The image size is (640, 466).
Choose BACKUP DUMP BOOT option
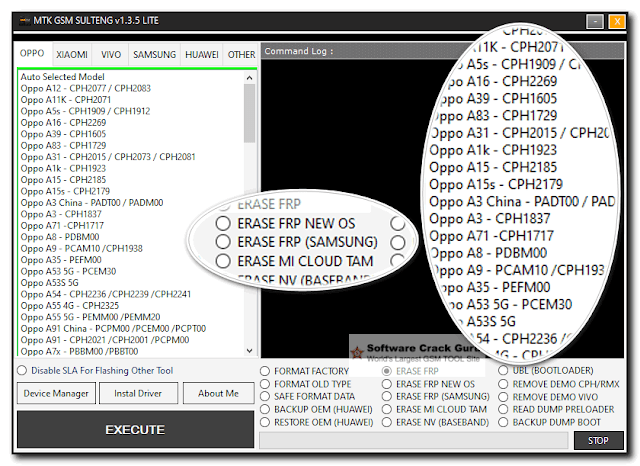(549, 422)
